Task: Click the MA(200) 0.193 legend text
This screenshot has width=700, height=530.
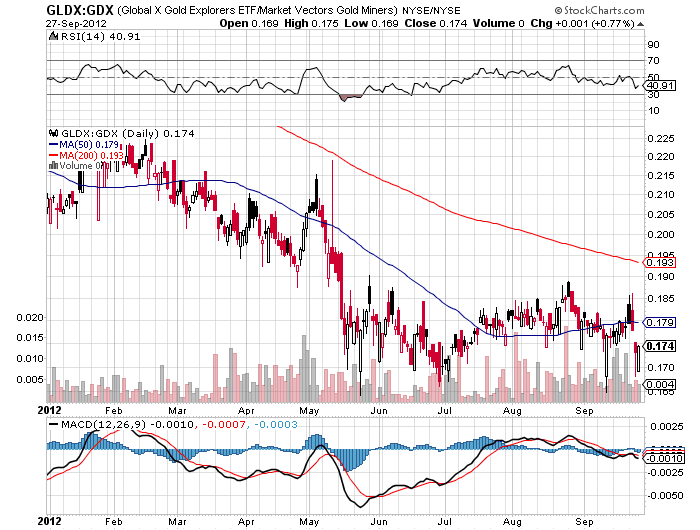Action: click(x=91, y=155)
